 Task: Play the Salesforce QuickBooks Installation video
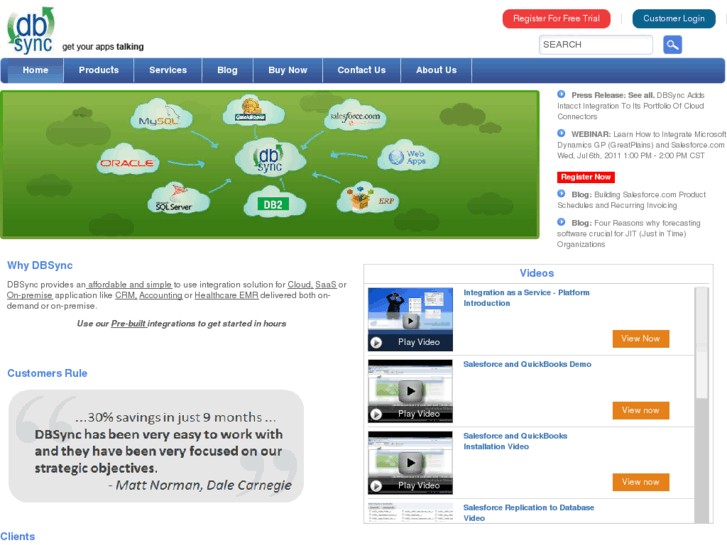410,462
